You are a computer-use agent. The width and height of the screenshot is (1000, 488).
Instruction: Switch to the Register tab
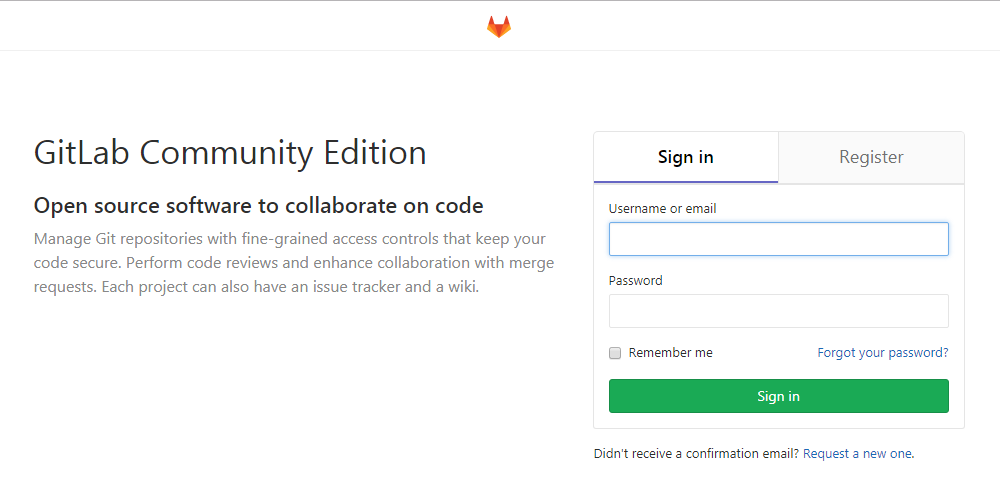[x=871, y=157]
